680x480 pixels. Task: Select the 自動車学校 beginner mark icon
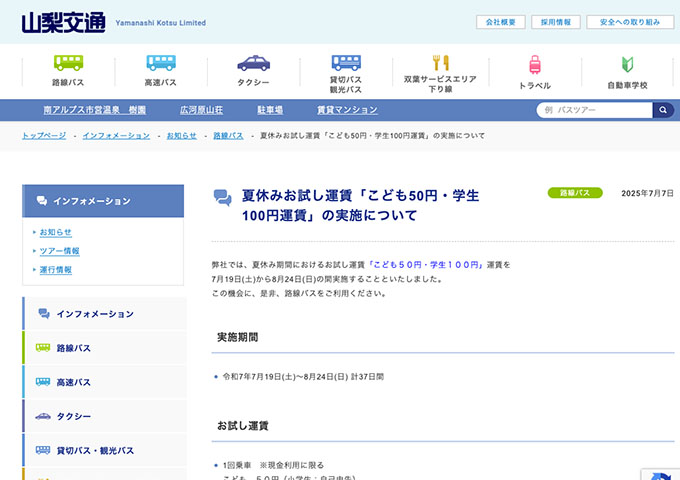point(628,65)
